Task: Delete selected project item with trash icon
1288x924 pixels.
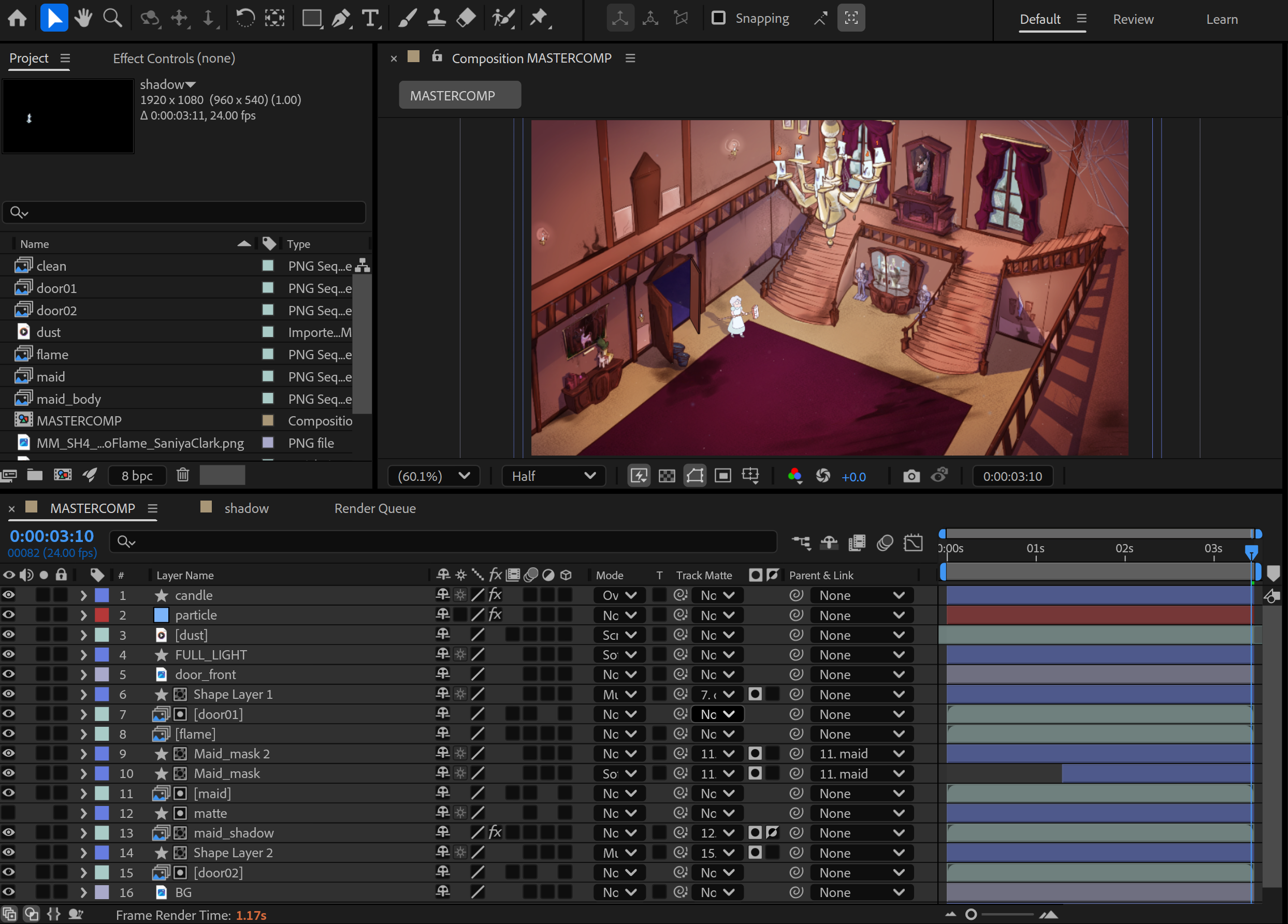Action: tap(182, 475)
